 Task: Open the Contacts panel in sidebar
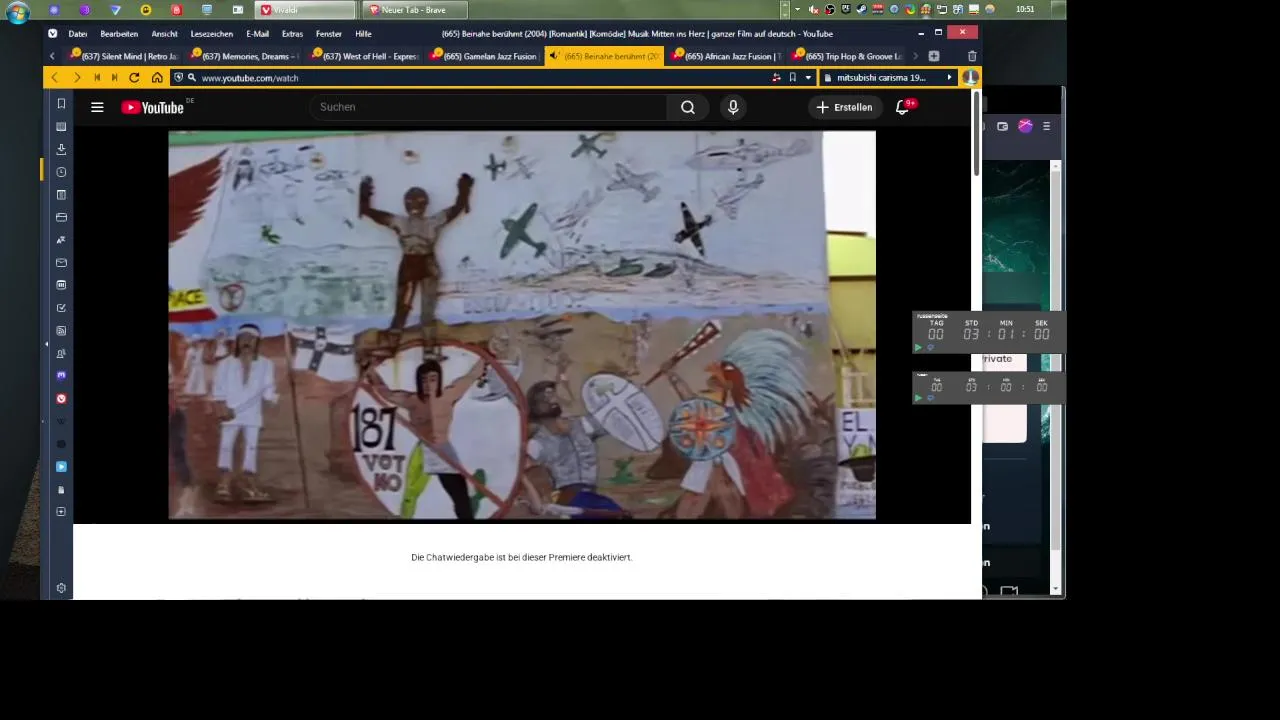61,353
